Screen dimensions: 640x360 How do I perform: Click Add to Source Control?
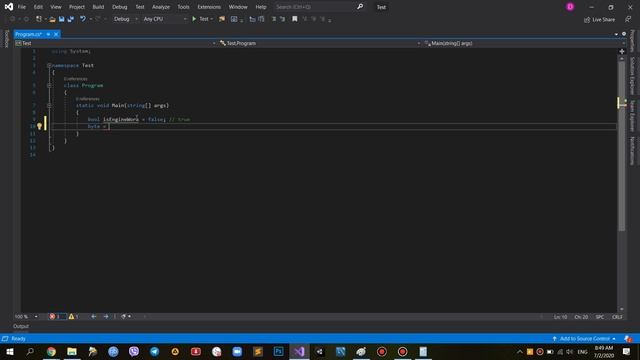pos(584,339)
